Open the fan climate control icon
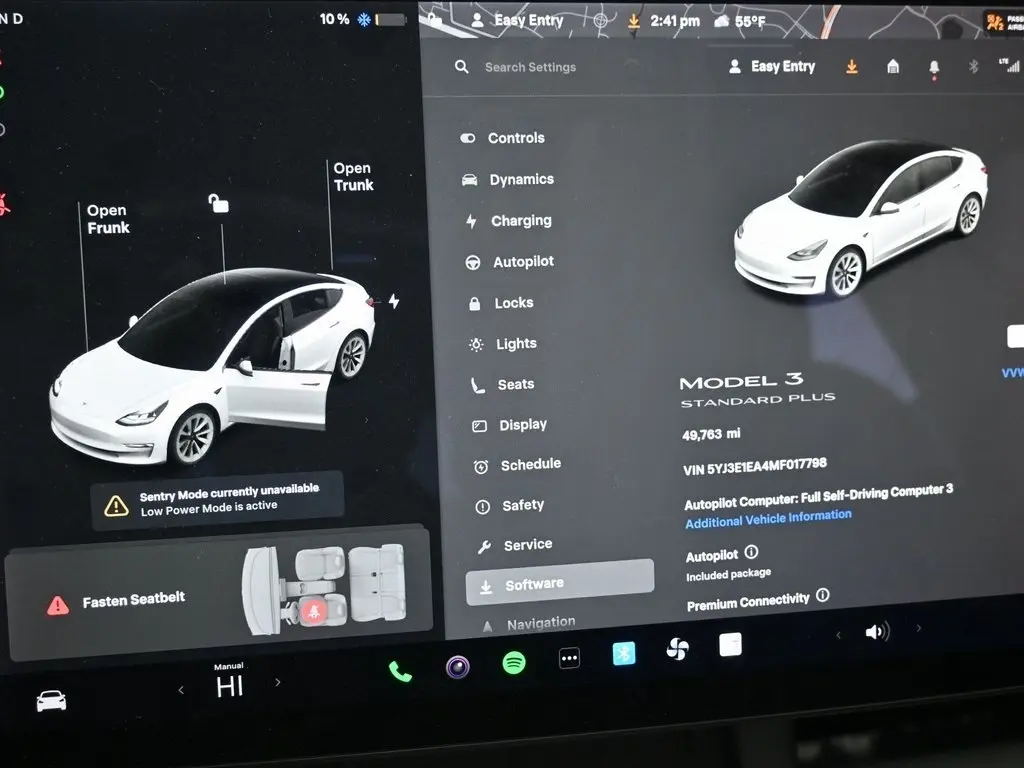The width and height of the screenshot is (1024, 768). coord(678,649)
